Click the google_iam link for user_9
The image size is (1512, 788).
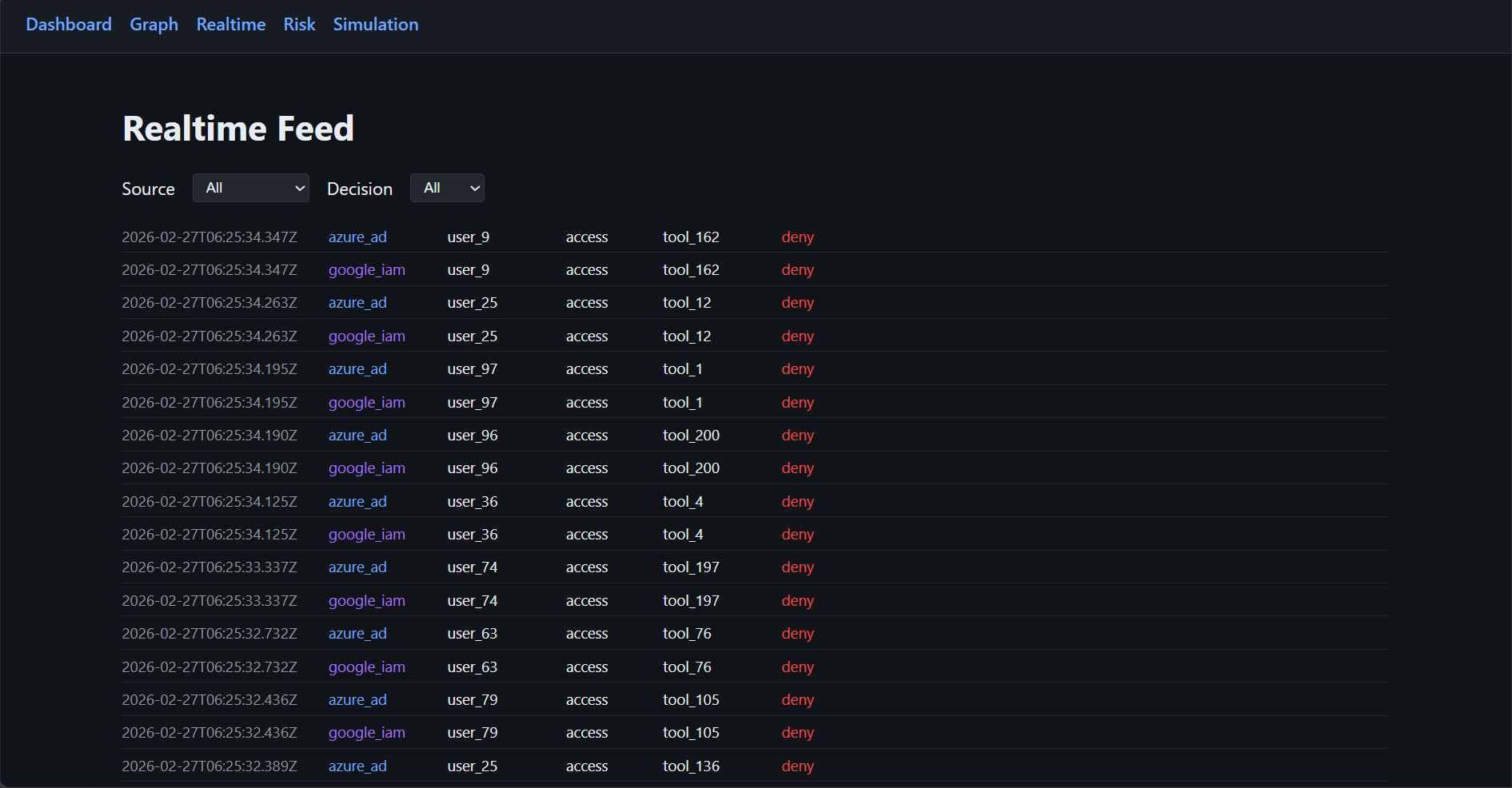pos(366,269)
